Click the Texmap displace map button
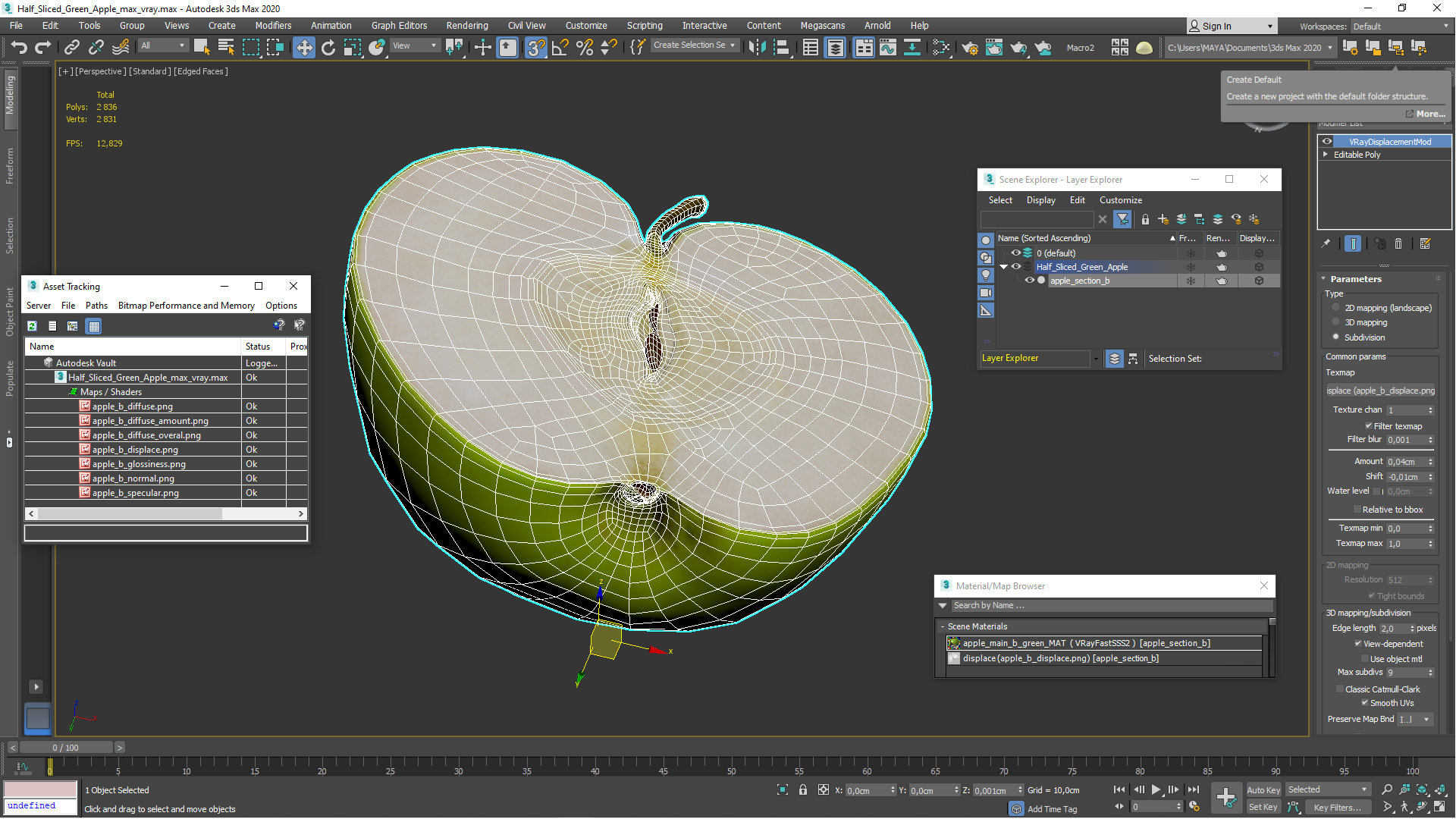This screenshot has width=1456, height=819. pos(1380,391)
